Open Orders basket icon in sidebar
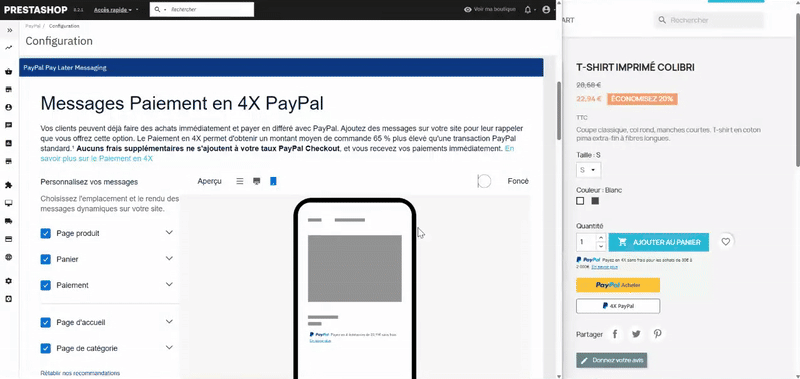This screenshot has height=379, width=800. pos(9,71)
